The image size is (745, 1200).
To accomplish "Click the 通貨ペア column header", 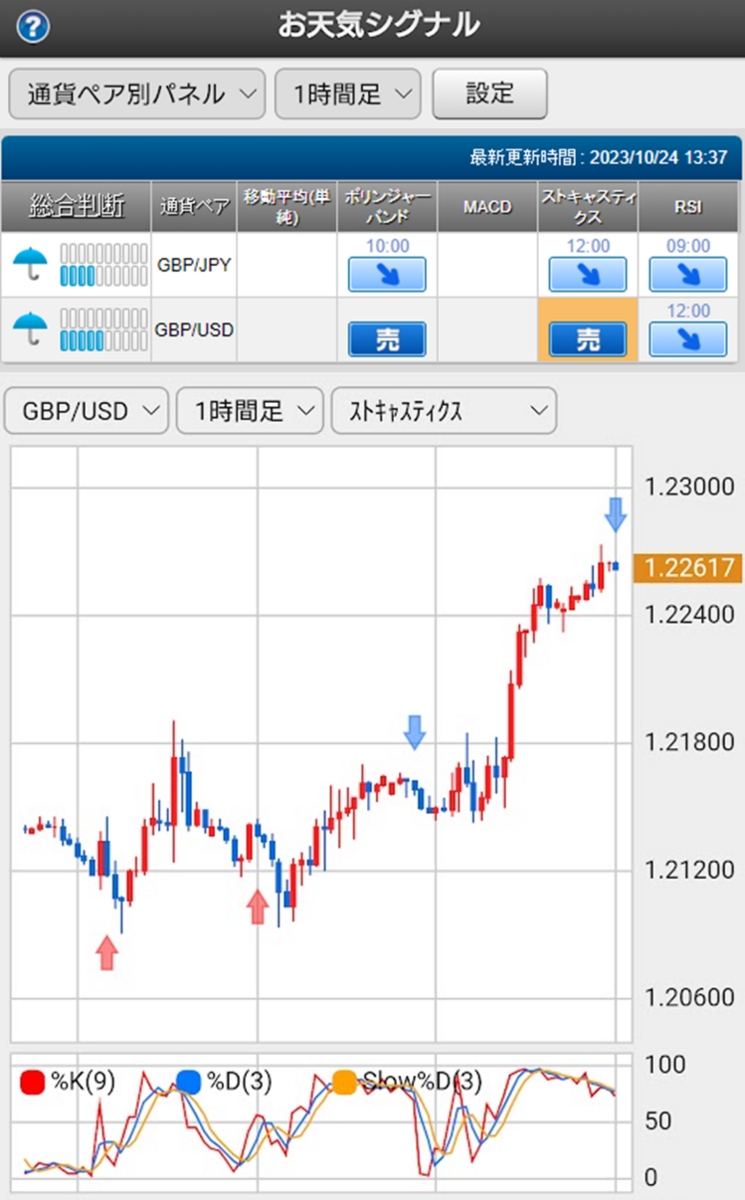I will tap(194, 206).
